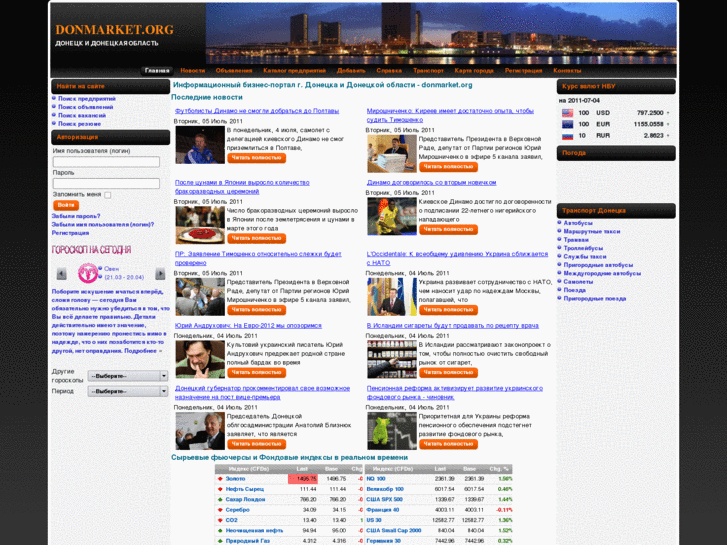Open the Пригородные поезда link
The height and width of the screenshot is (545, 727).
(x=594, y=298)
